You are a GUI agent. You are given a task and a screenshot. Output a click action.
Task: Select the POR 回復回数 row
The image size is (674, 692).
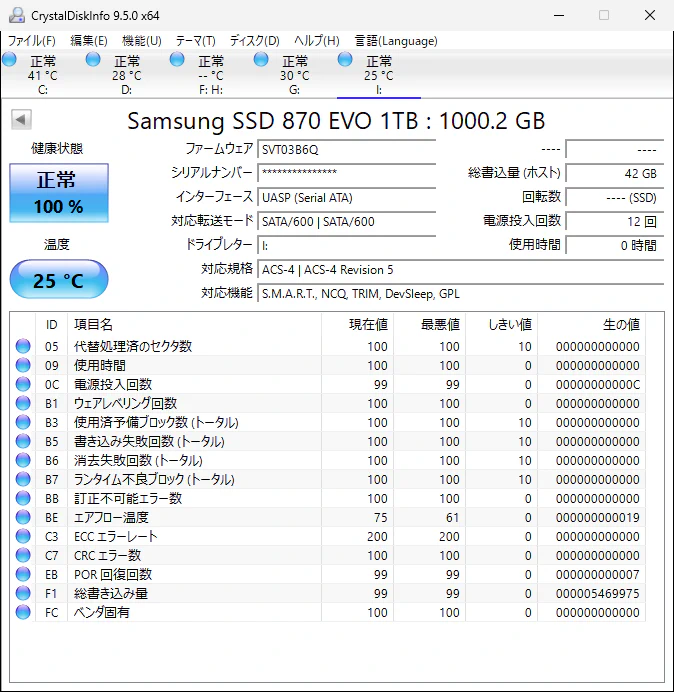click(x=328, y=574)
